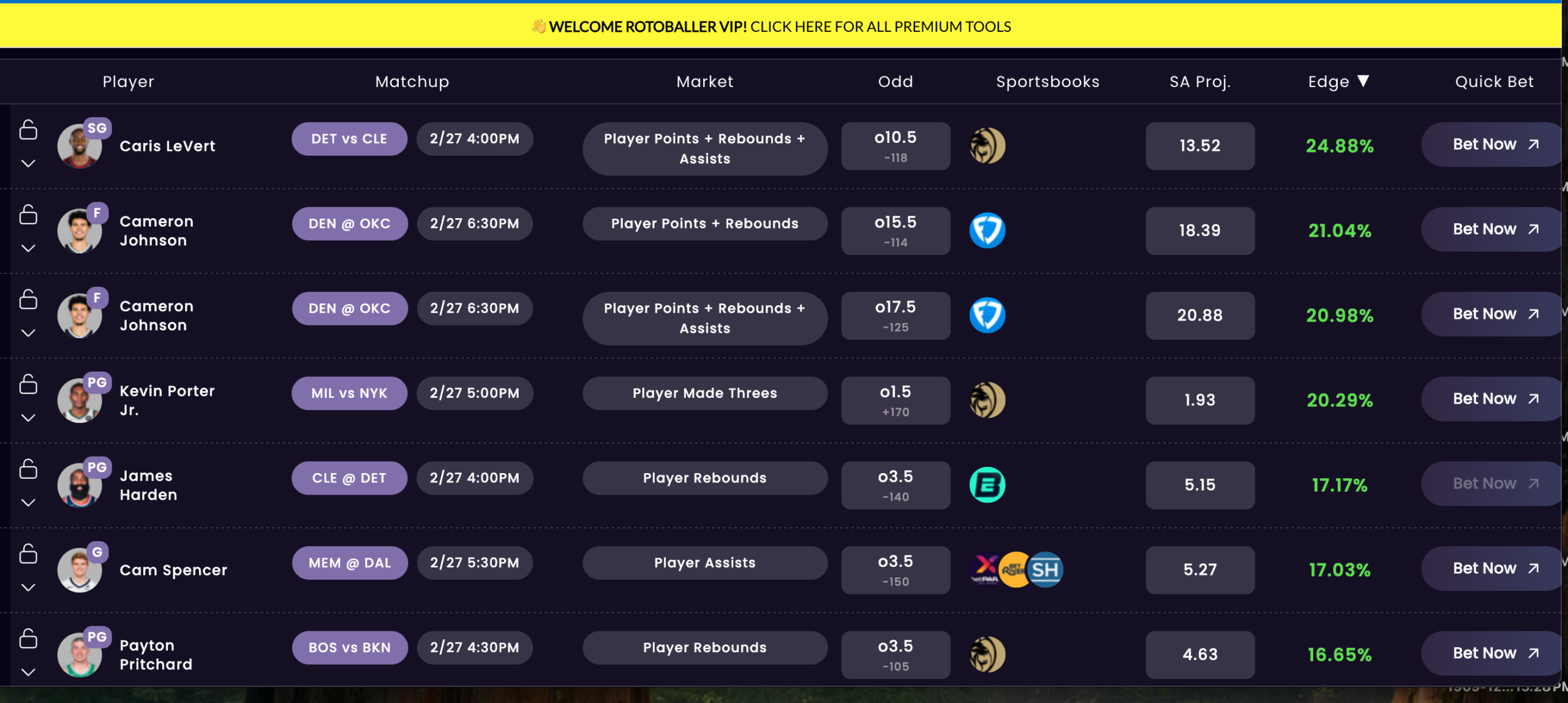Image resolution: width=1568 pixels, height=703 pixels.
Task: Click the betPARX icon for Cam Spencer
Action: (x=985, y=570)
